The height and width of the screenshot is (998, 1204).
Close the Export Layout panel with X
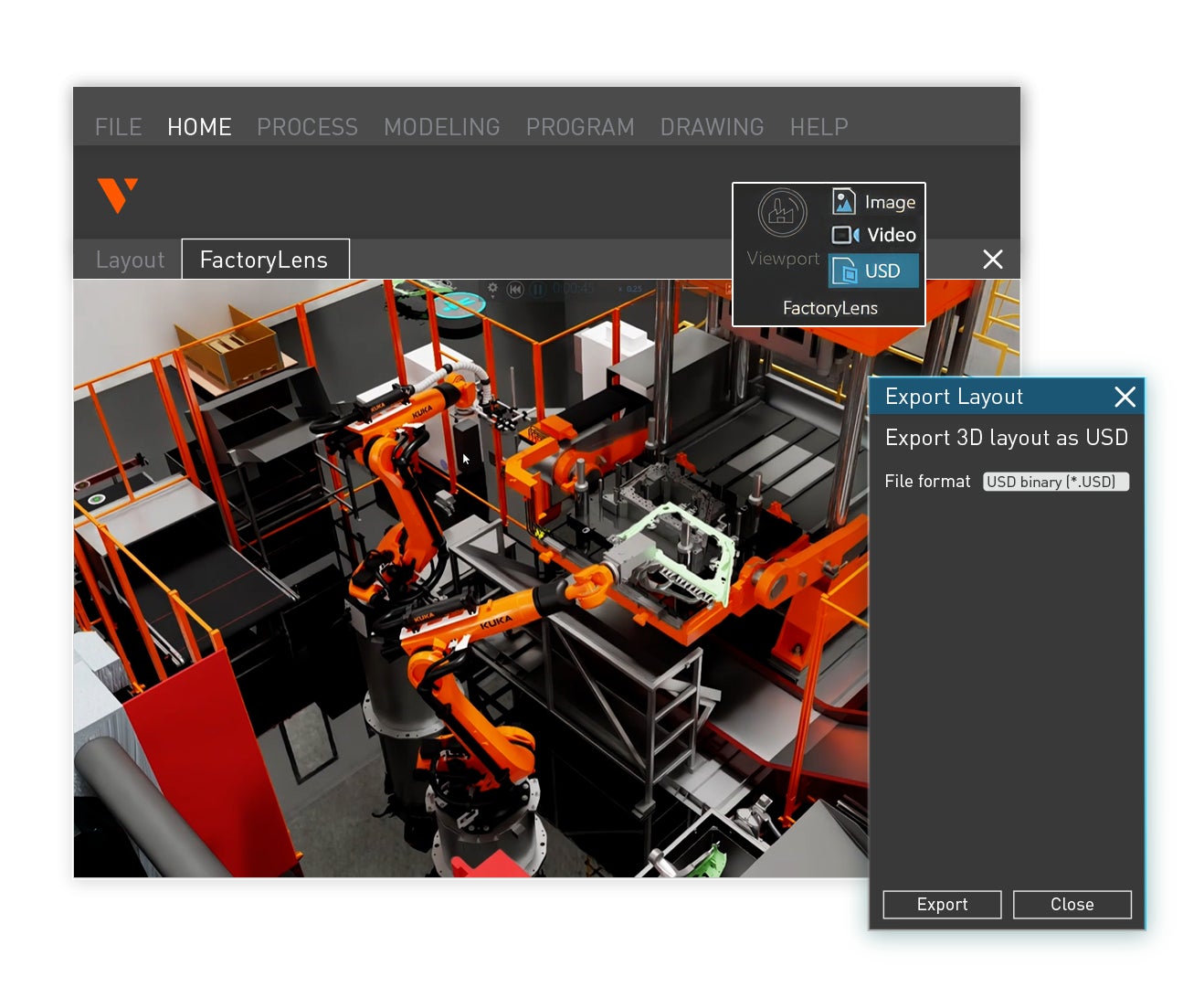1125,397
